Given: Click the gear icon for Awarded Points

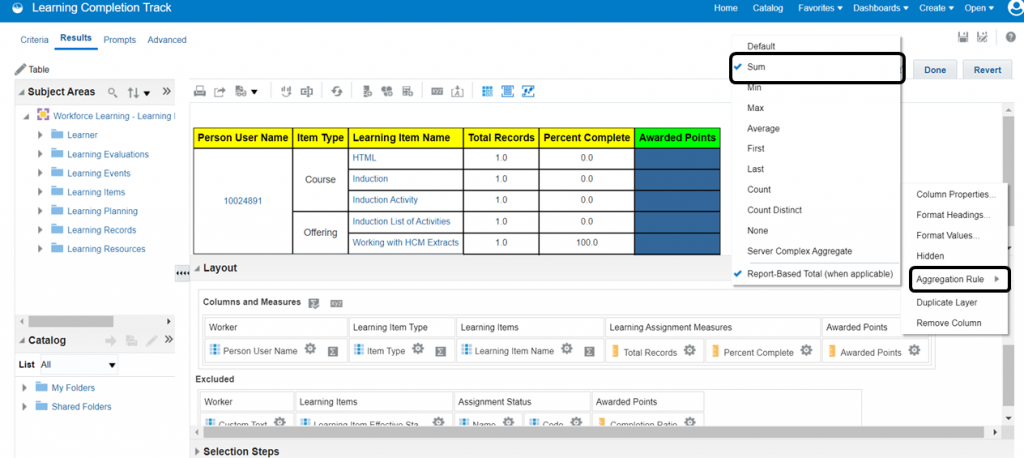Looking at the screenshot, I should (914, 350).
